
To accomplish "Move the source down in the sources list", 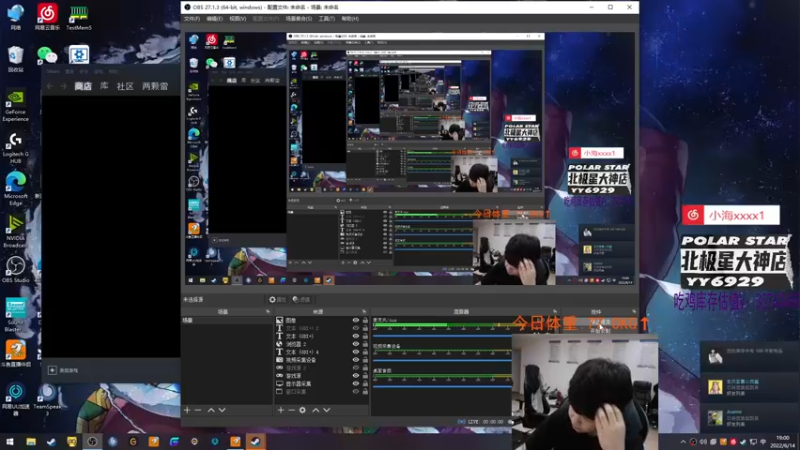I will pos(327,410).
